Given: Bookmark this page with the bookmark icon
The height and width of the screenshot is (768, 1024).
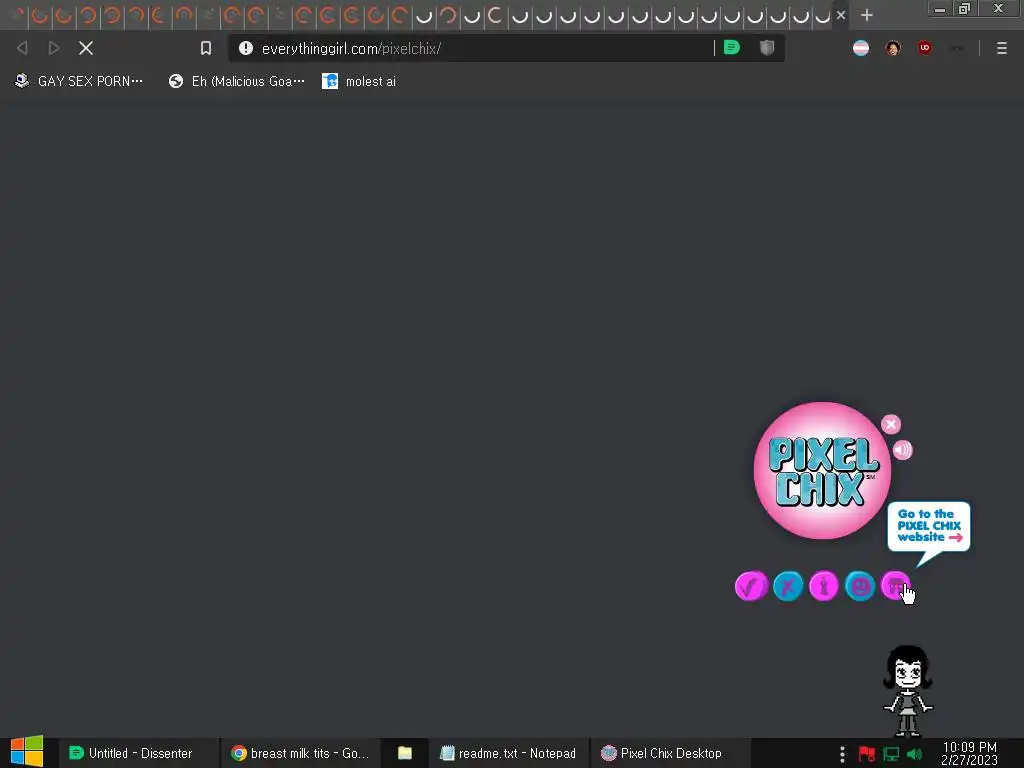Looking at the screenshot, I should tap(206, 48).
